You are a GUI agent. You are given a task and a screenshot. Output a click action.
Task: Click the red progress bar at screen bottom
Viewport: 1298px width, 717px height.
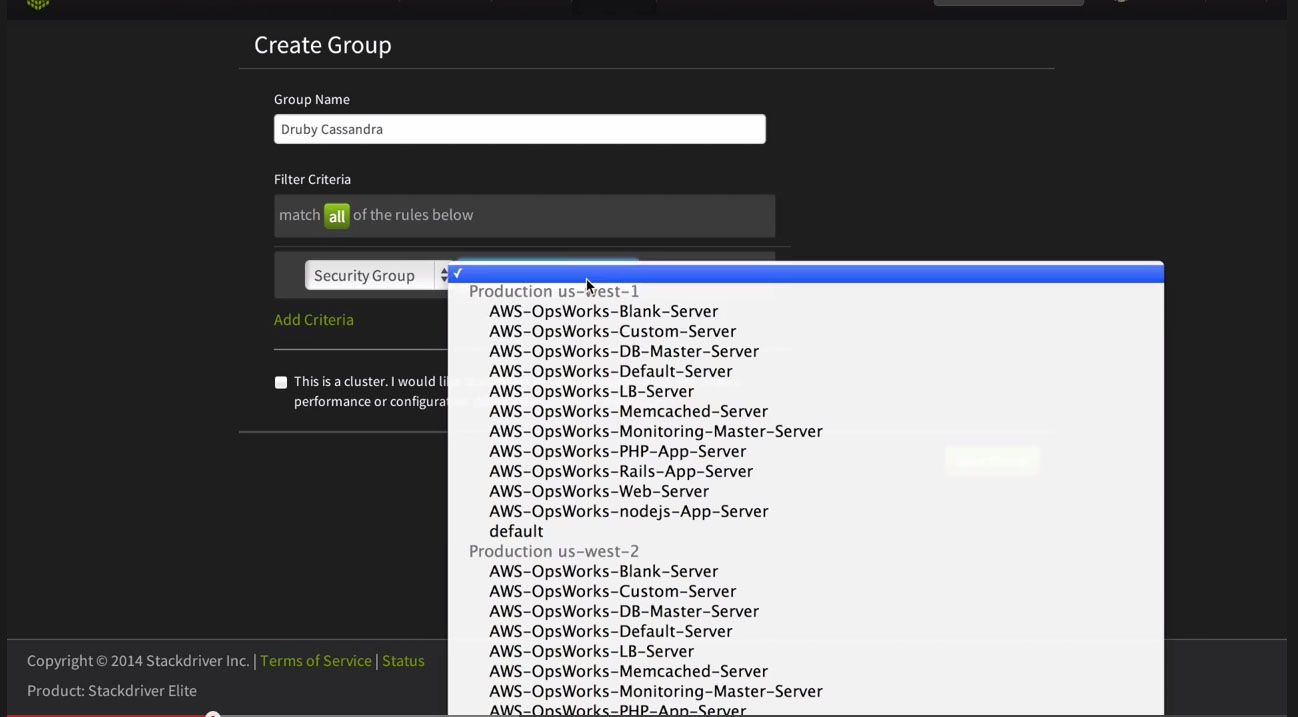(100, 715)
